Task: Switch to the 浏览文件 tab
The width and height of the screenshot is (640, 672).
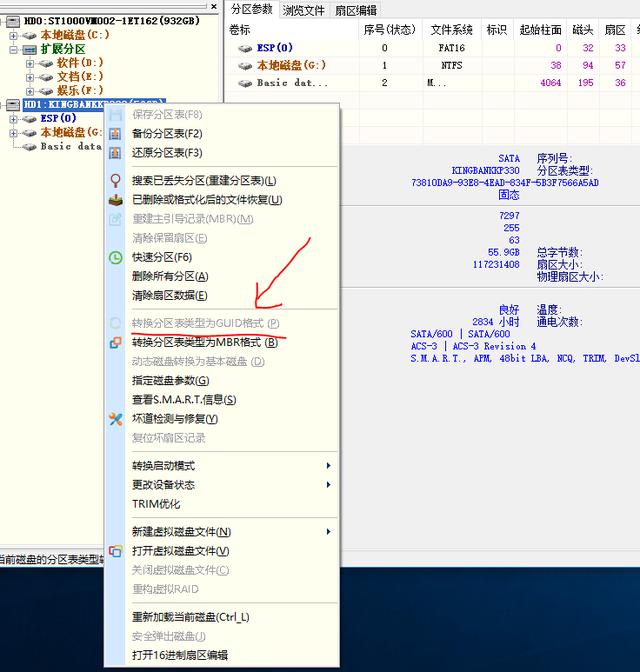Action: (x=303, y=10)
